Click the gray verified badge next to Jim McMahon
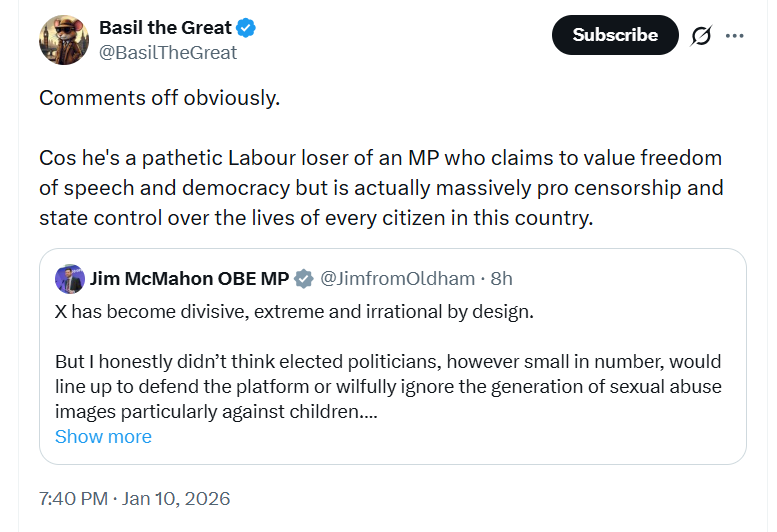The width and height of the screenshot is (777, 532). point(304,278)
